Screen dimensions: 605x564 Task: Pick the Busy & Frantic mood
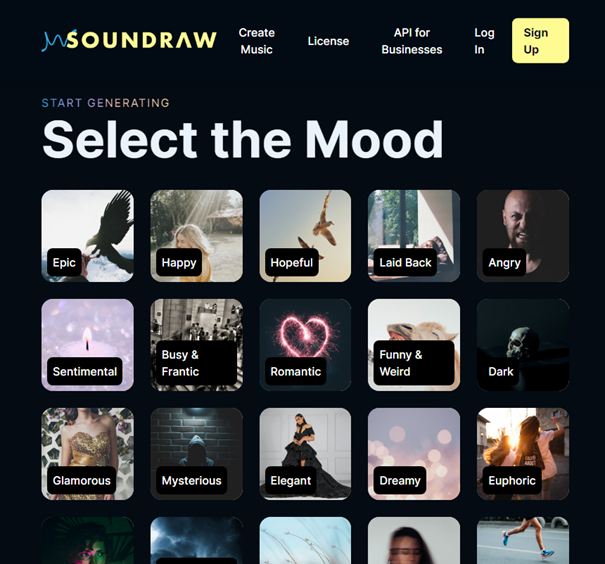(196, 345)
